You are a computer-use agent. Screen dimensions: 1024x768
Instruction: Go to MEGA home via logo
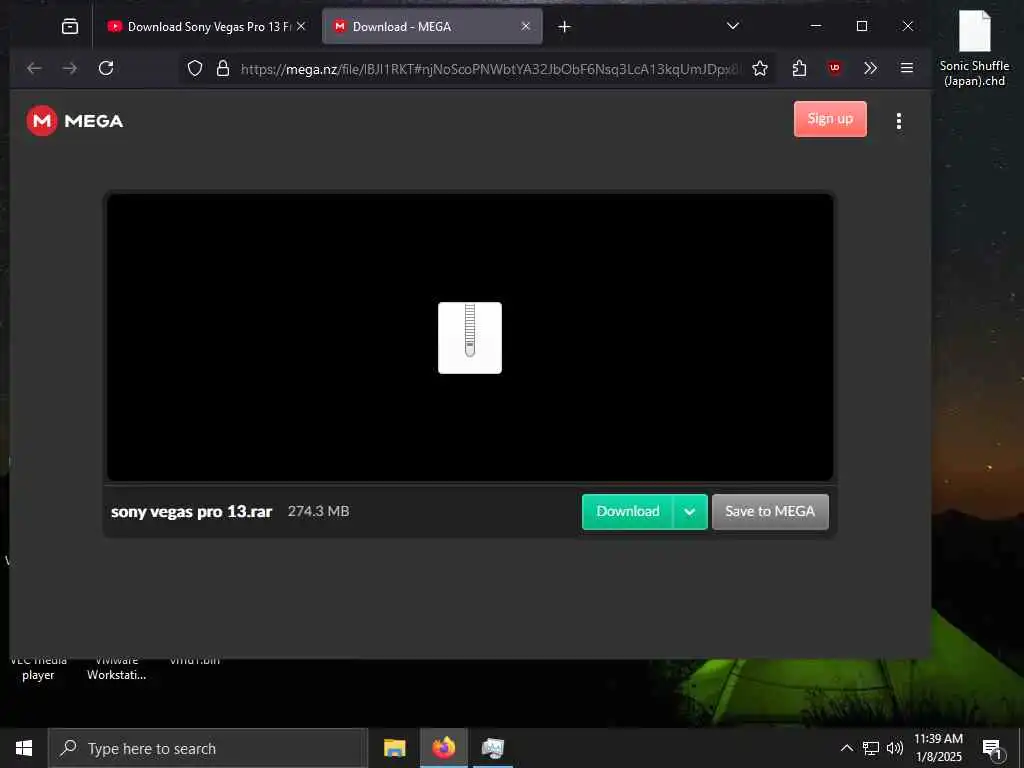[x=74, y=121]
